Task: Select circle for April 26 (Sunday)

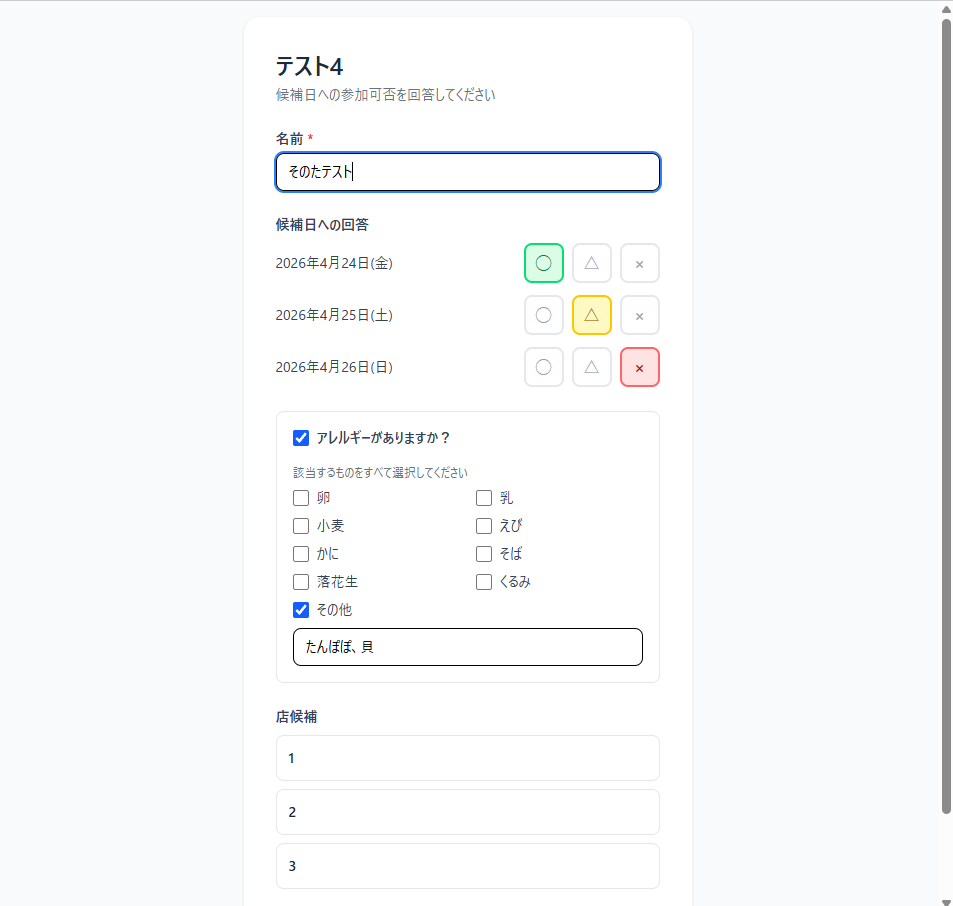Action: coord(544,367)
